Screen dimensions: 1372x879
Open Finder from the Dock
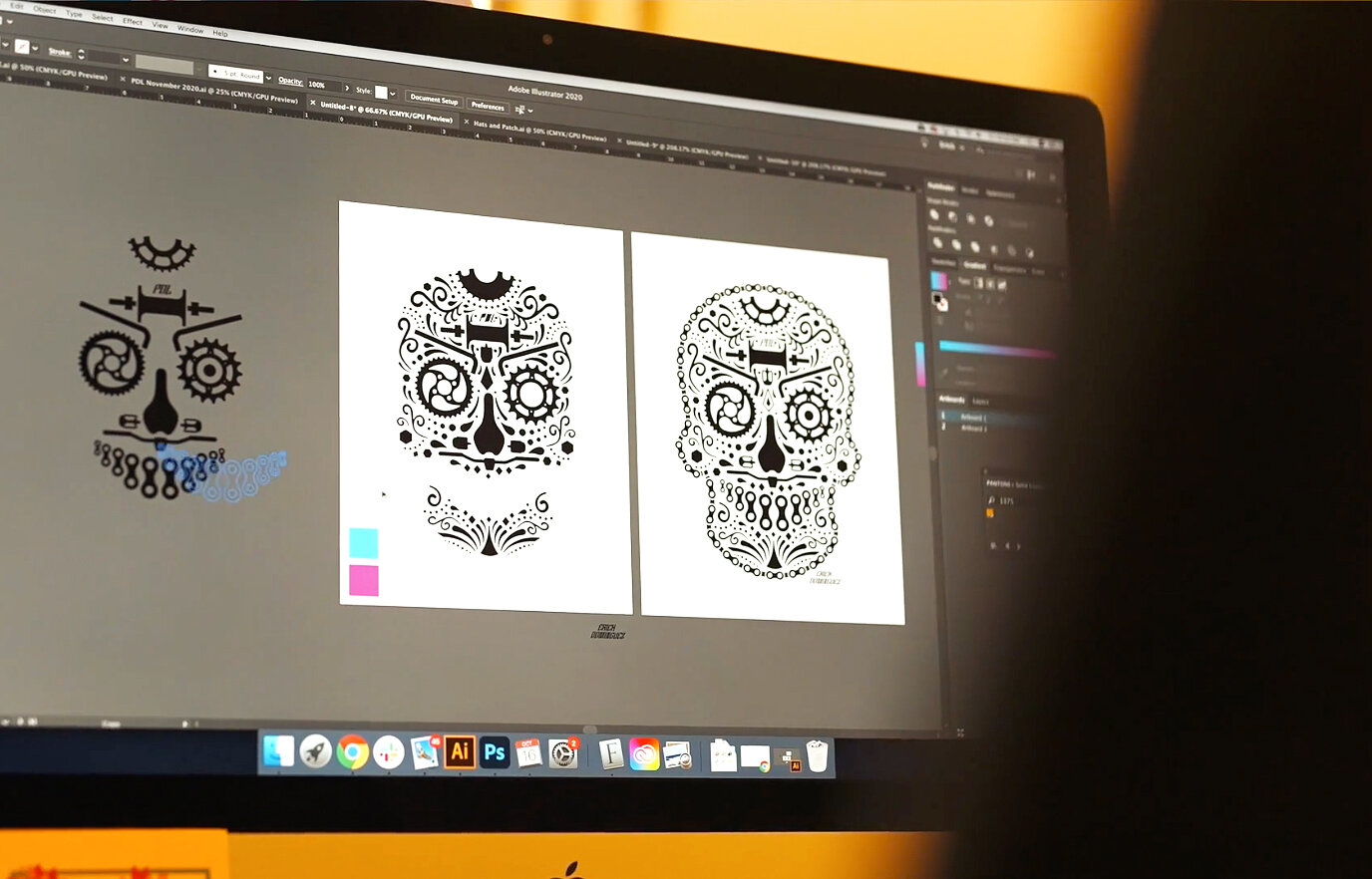tap(278, 752)
